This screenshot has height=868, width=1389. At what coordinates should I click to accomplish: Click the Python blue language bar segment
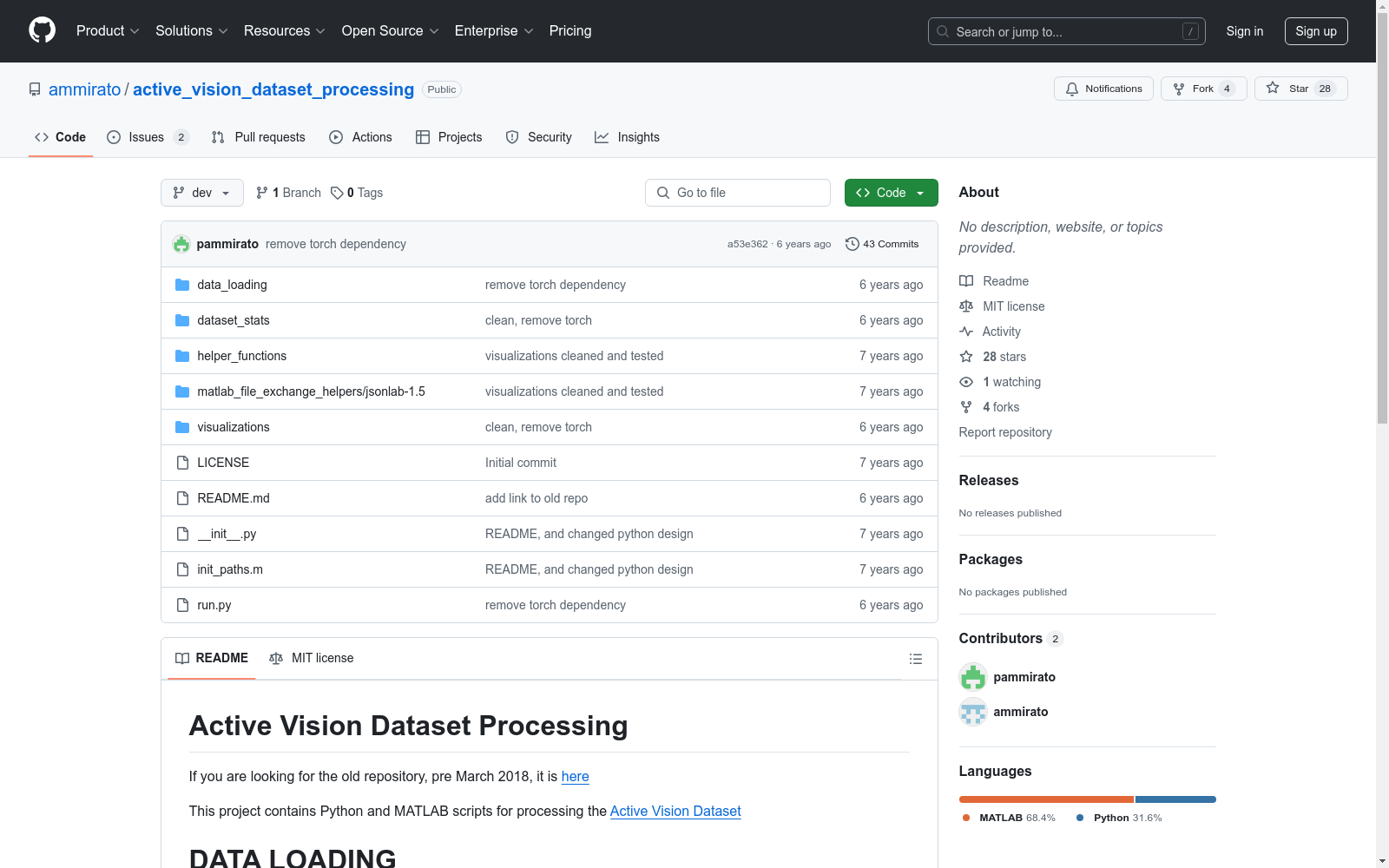tap(1175, 799)
